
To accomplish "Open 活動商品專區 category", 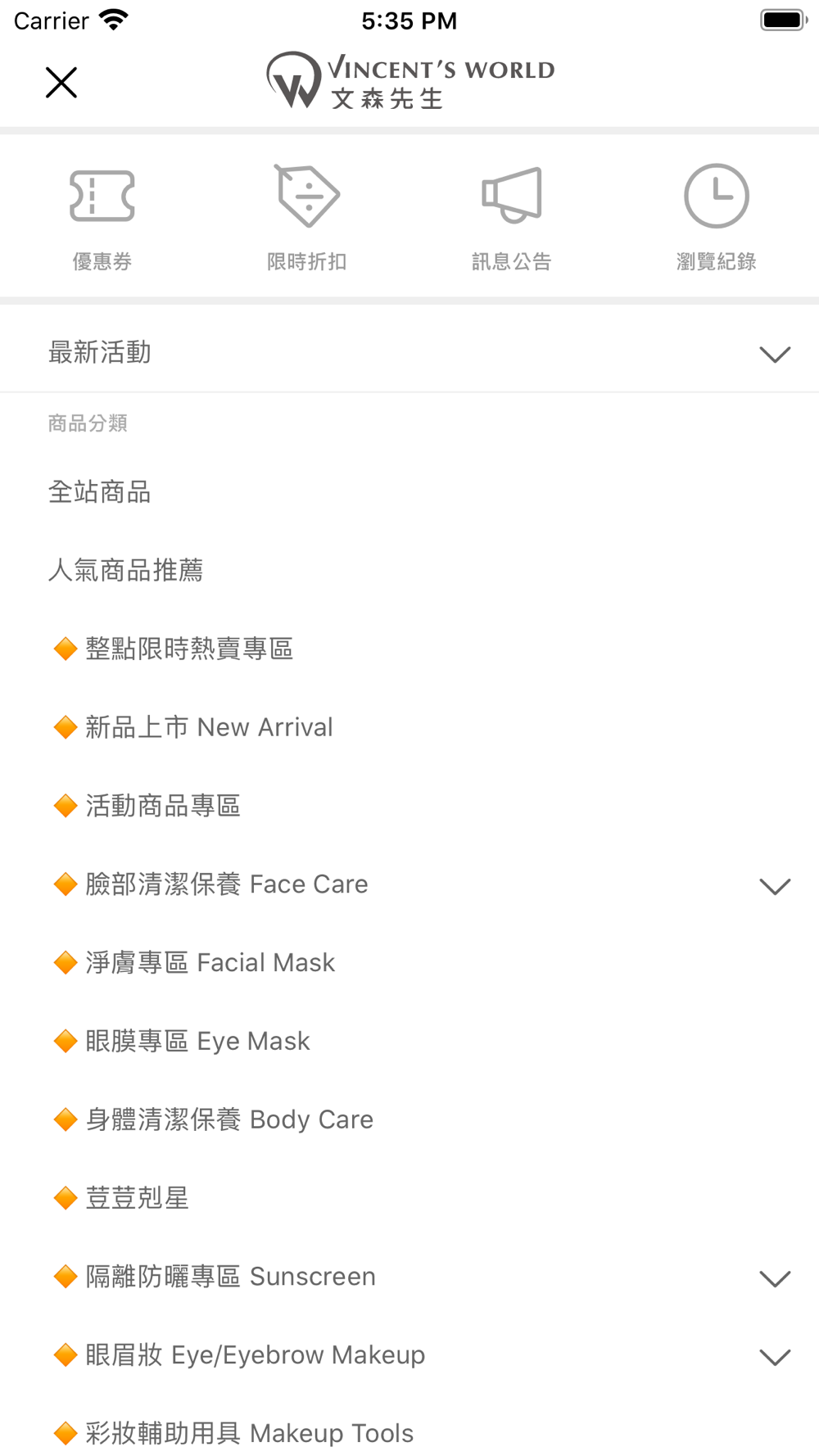I will [163, 806].
